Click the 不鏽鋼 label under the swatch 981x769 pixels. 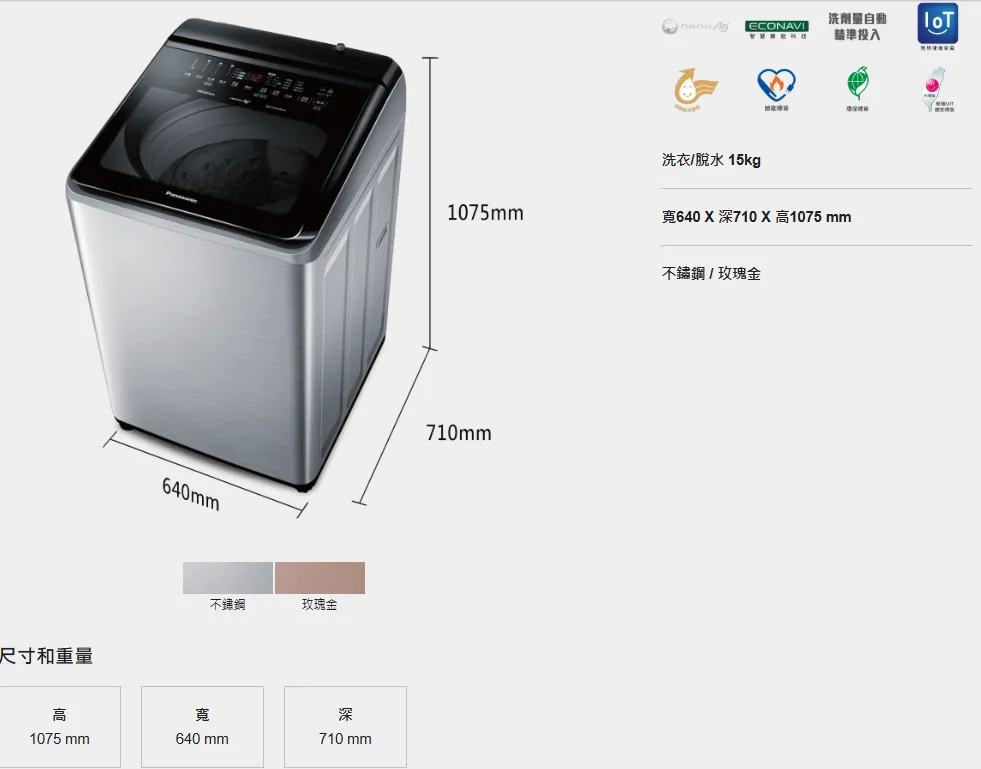click(228, 604)
